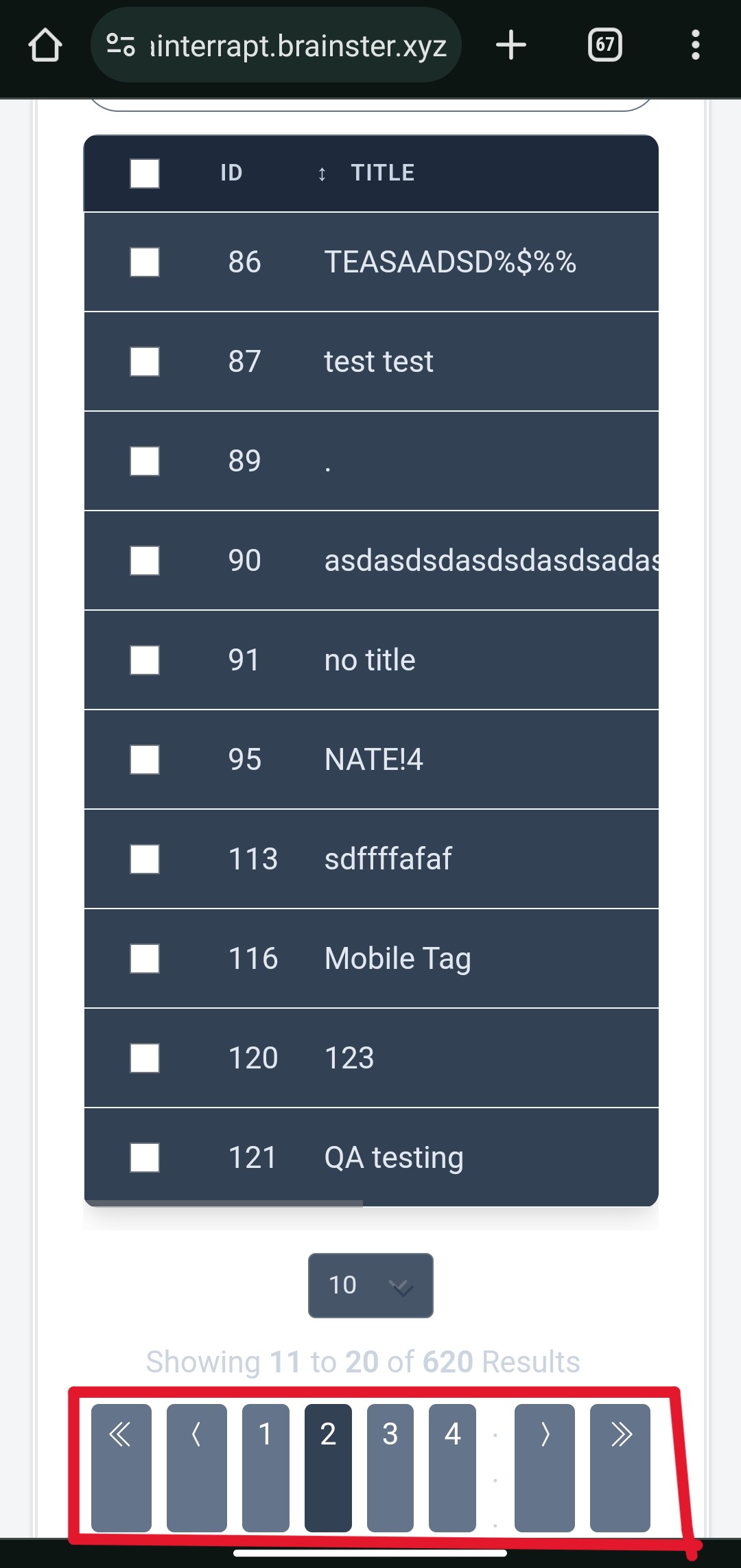Screen dimensions: 741x1568
Task: Open the tab switcher showing 67 tabs
Action: 604,45
